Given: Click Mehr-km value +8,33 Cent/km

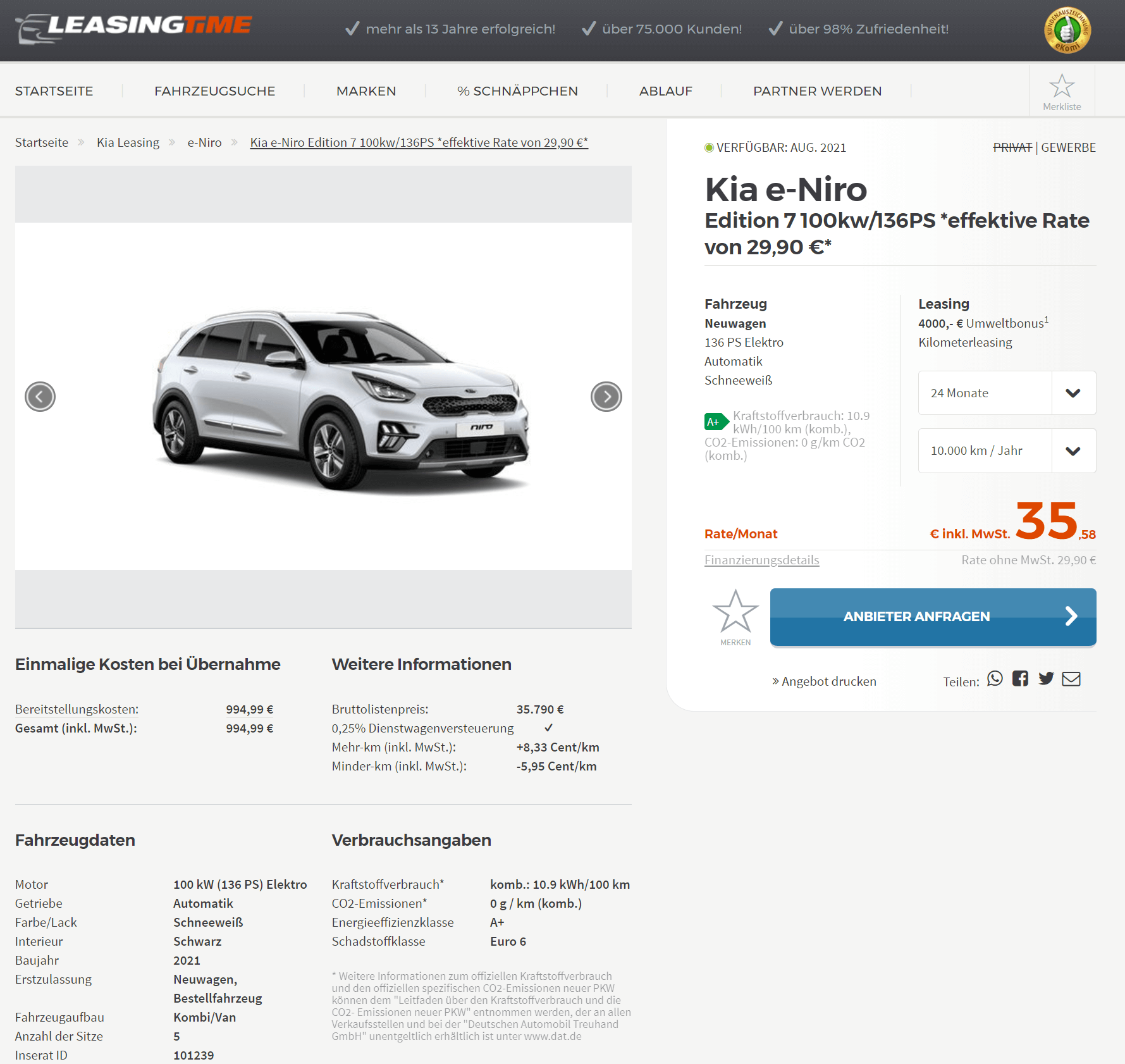Looking at the screenshot, I should click(558, 747).
